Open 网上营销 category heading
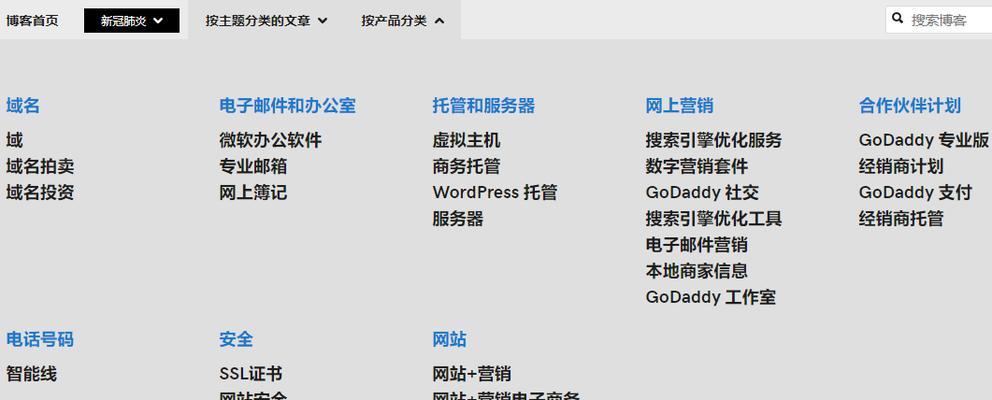Viewport: 992px width, 400px height. (x=679, y=106)
